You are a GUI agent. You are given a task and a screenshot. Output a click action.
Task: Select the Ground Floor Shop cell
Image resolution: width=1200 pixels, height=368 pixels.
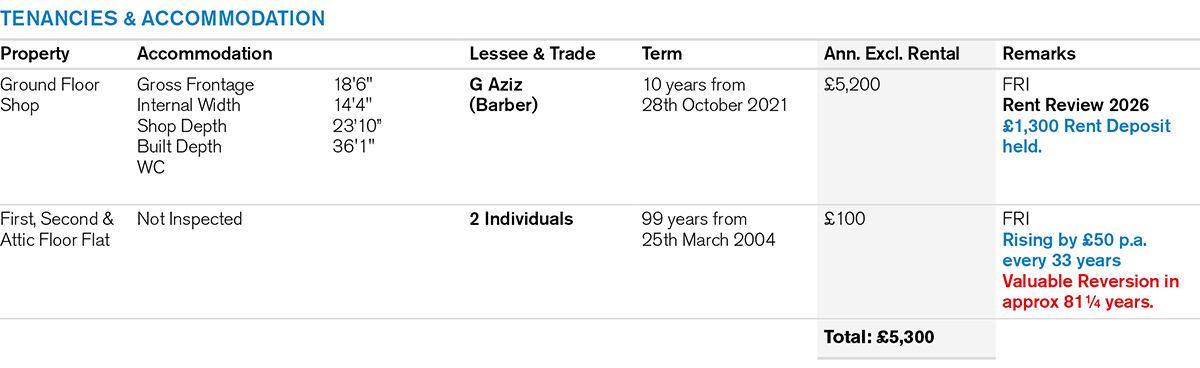coord(51,95)
